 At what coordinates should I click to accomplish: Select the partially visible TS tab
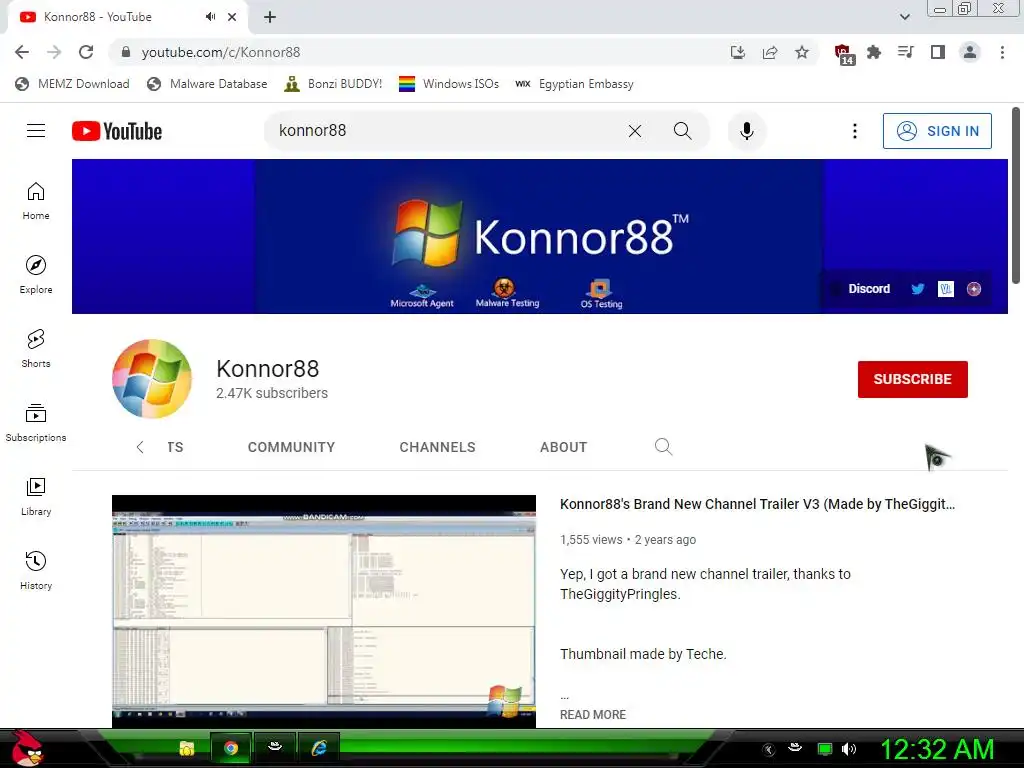tap(175, 447)
